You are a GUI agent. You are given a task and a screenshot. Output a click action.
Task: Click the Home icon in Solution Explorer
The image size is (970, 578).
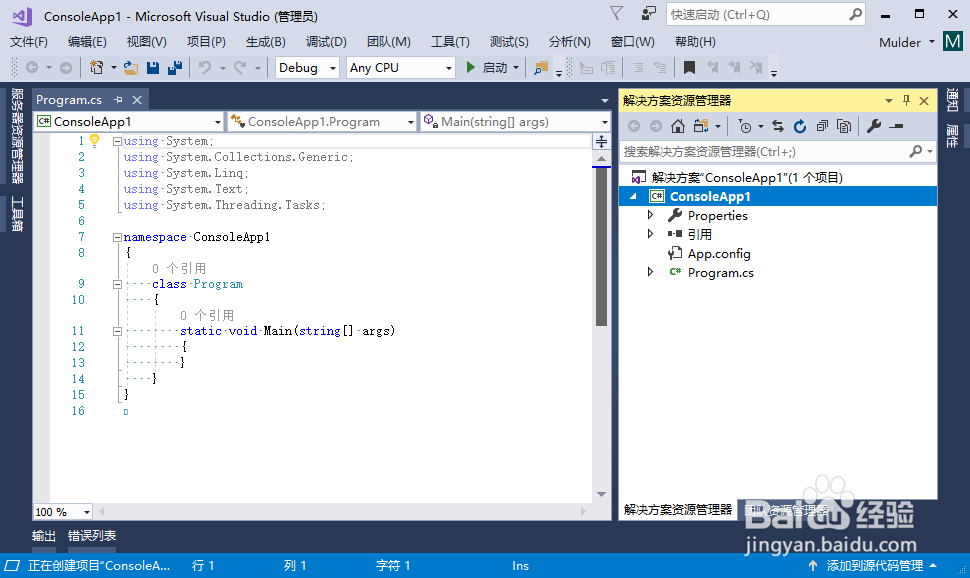coord(678,126)
